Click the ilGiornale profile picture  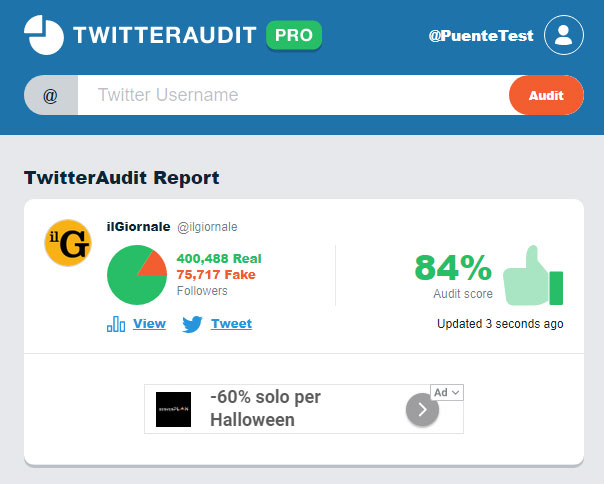click(x=68, y=243)
